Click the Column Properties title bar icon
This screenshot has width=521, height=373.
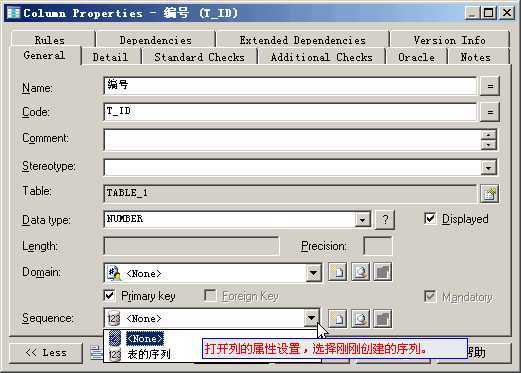[x=13, y=13]
